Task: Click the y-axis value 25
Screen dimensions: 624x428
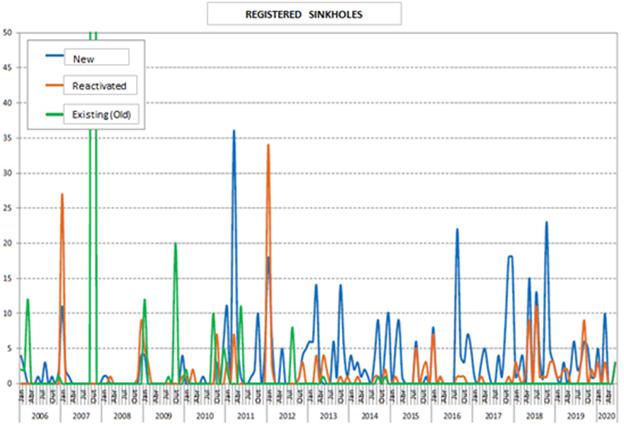Action: (x=7, y=208)
